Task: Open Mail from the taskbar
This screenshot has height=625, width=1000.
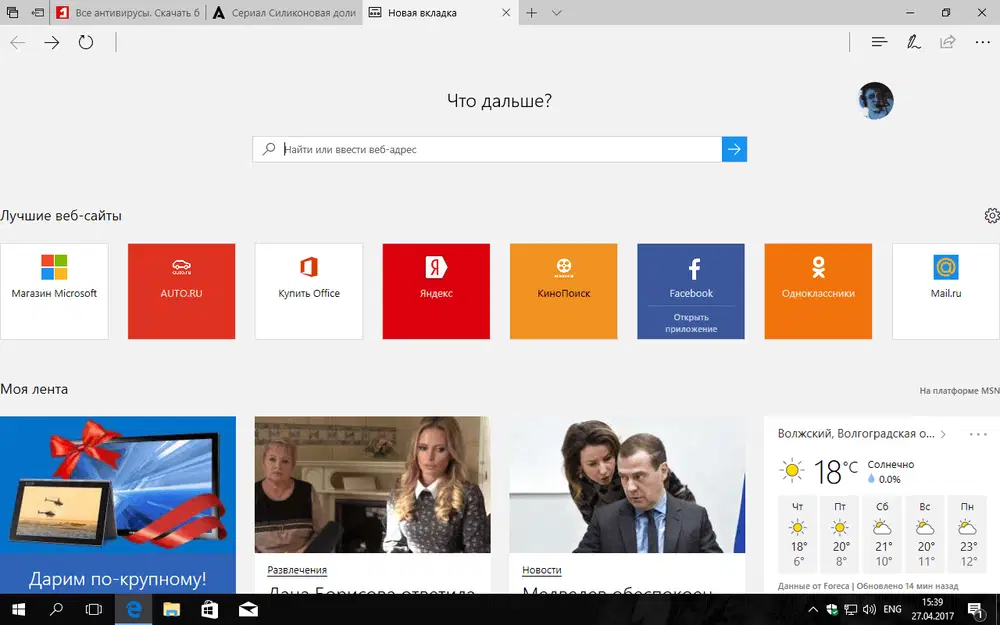Action: [x=247, y=609]
